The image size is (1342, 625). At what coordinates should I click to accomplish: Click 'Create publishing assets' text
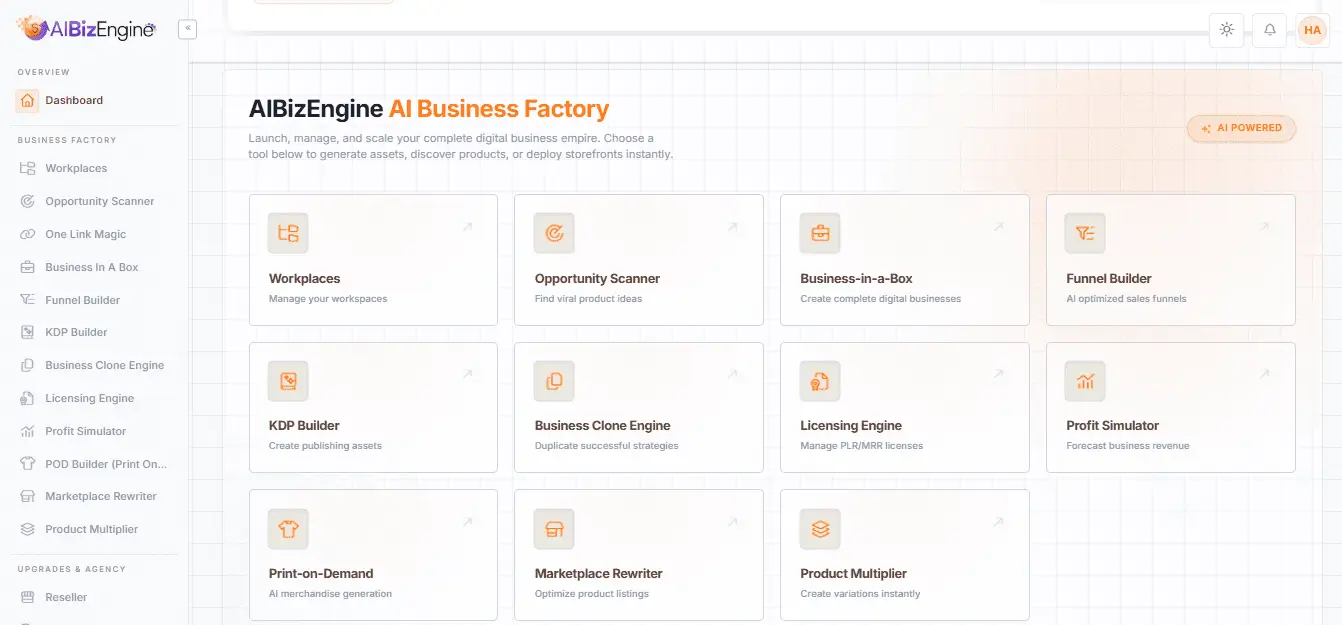[326, 446]
